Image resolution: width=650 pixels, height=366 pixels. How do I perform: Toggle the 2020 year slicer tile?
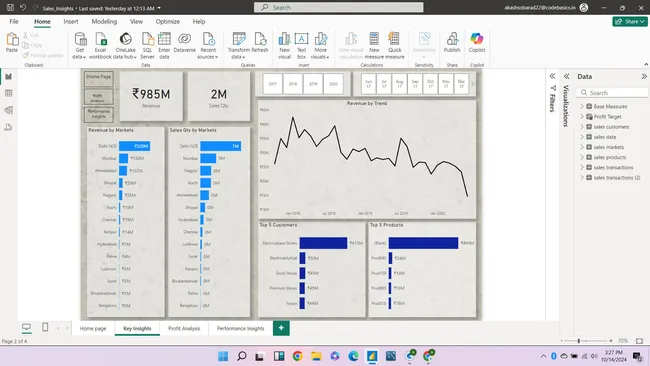333,84
